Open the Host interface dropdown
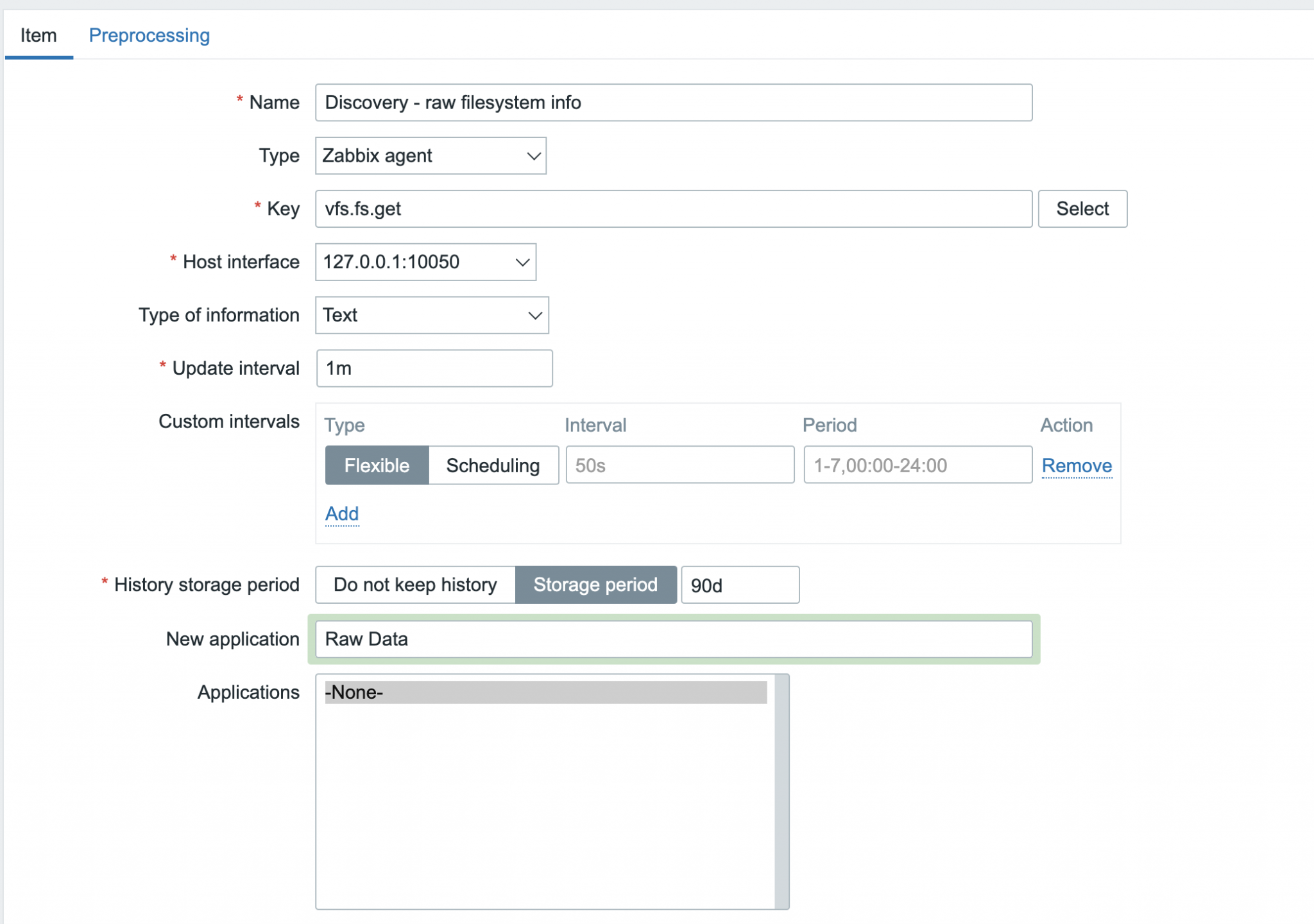 425,262
